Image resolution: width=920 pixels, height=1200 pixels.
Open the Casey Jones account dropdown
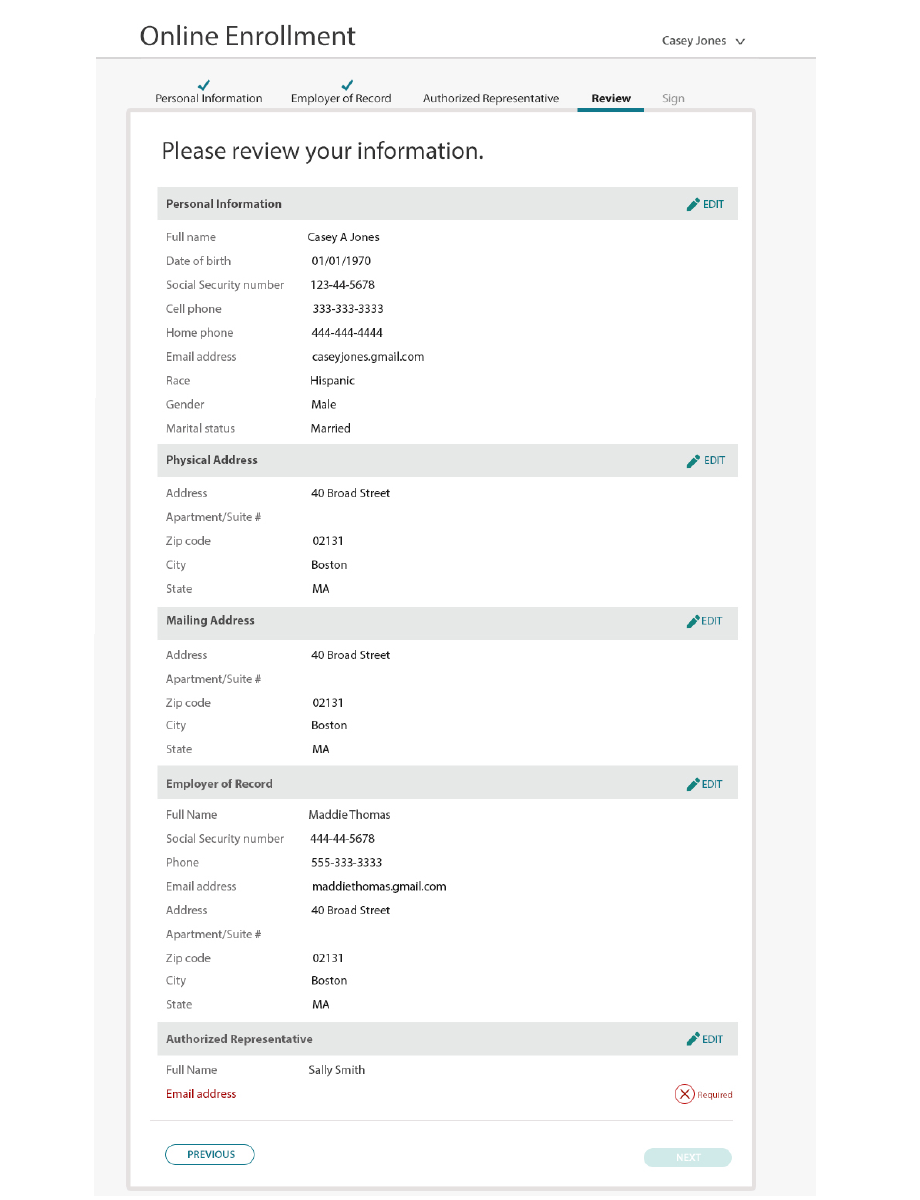(x=704, y=41)
